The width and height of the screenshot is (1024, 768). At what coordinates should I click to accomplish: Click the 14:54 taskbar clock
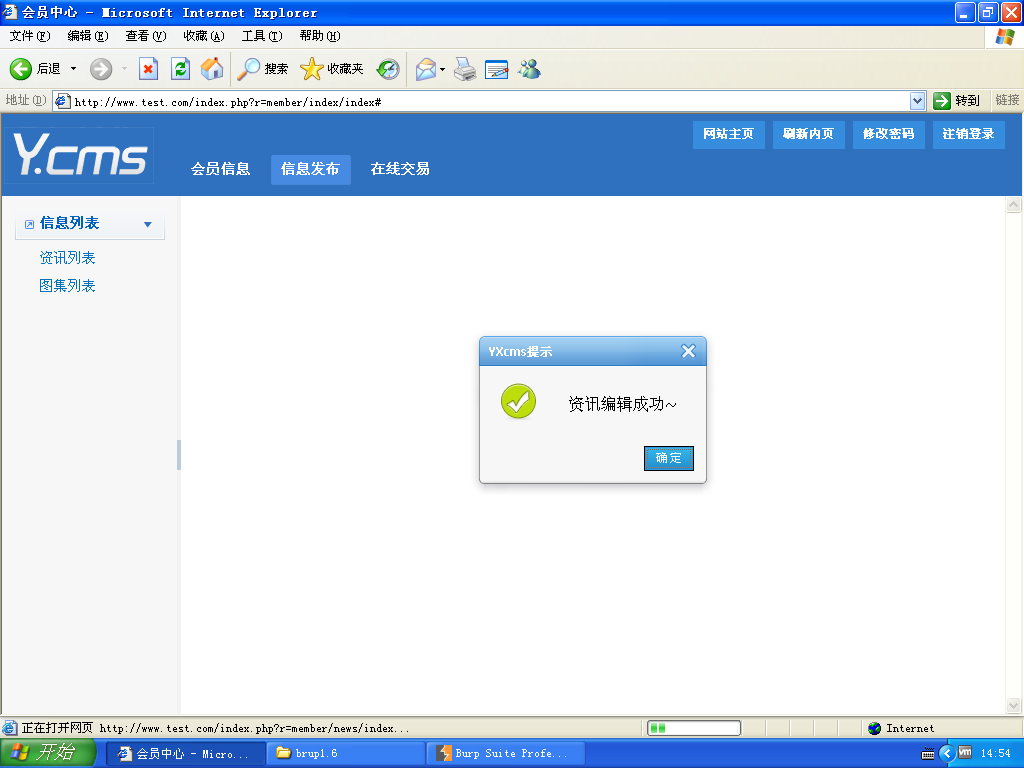click(x=995, y=754)
